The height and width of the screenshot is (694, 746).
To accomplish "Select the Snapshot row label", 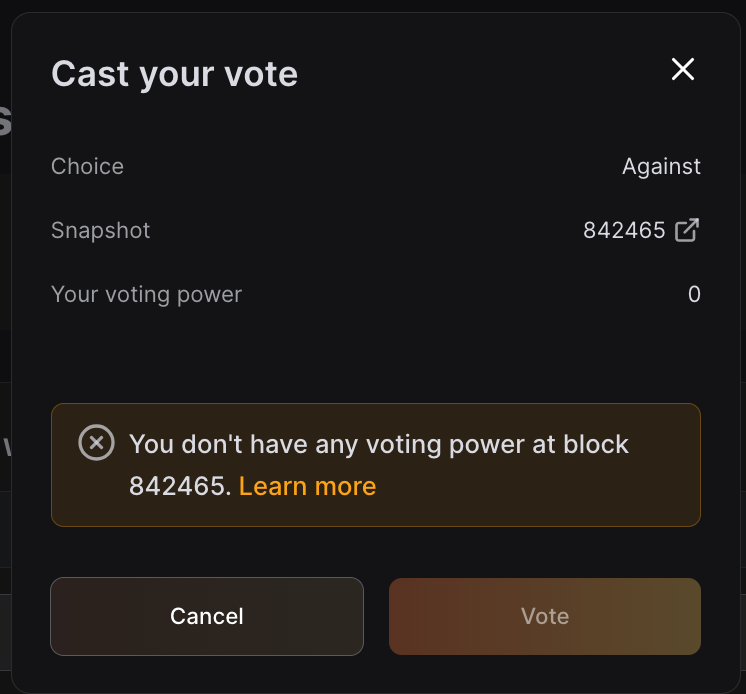I will click(x=100, y=230).
